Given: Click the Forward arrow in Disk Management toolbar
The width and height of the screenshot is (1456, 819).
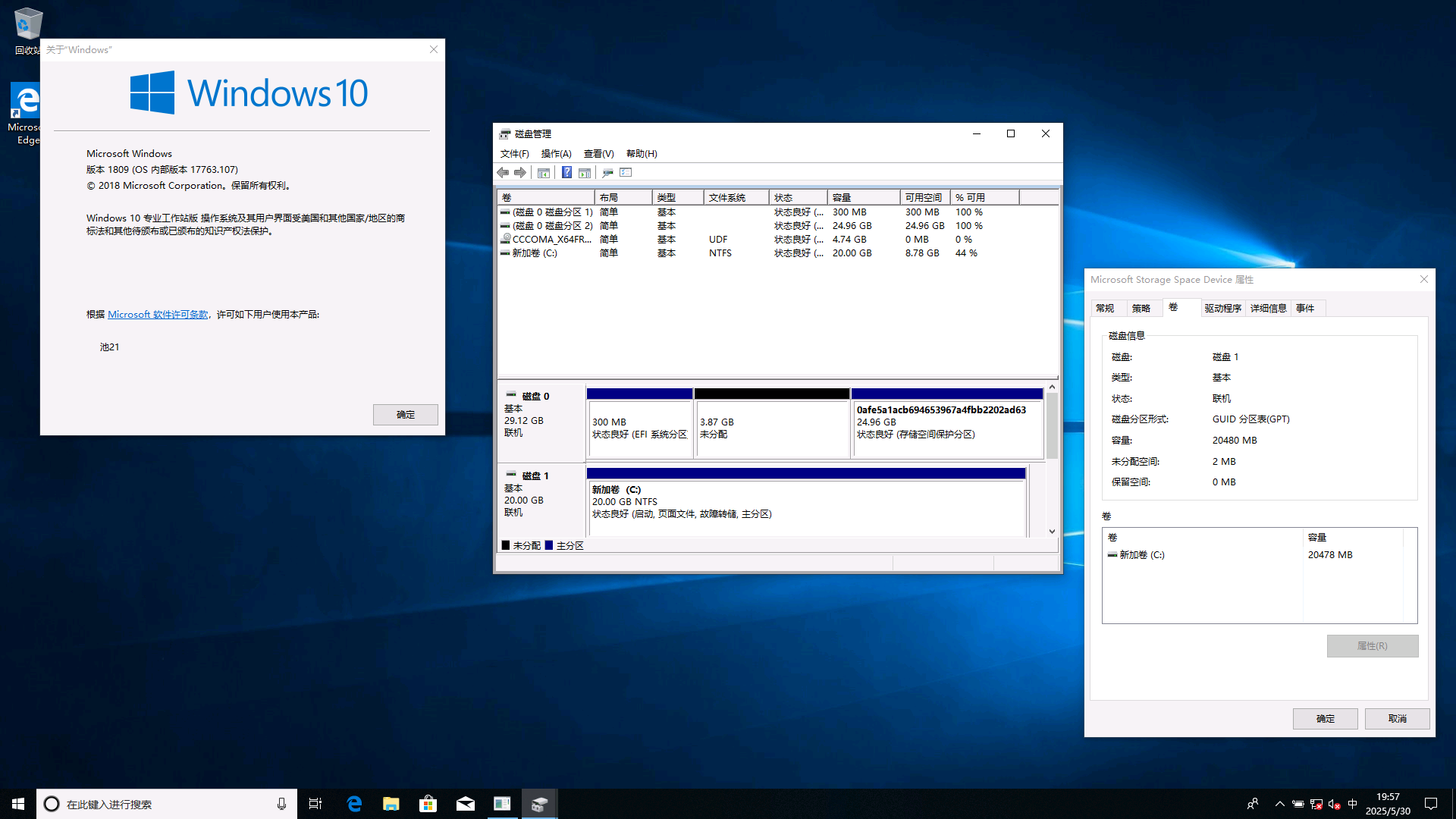Looking at the screenshot, I should click(520, 173).
